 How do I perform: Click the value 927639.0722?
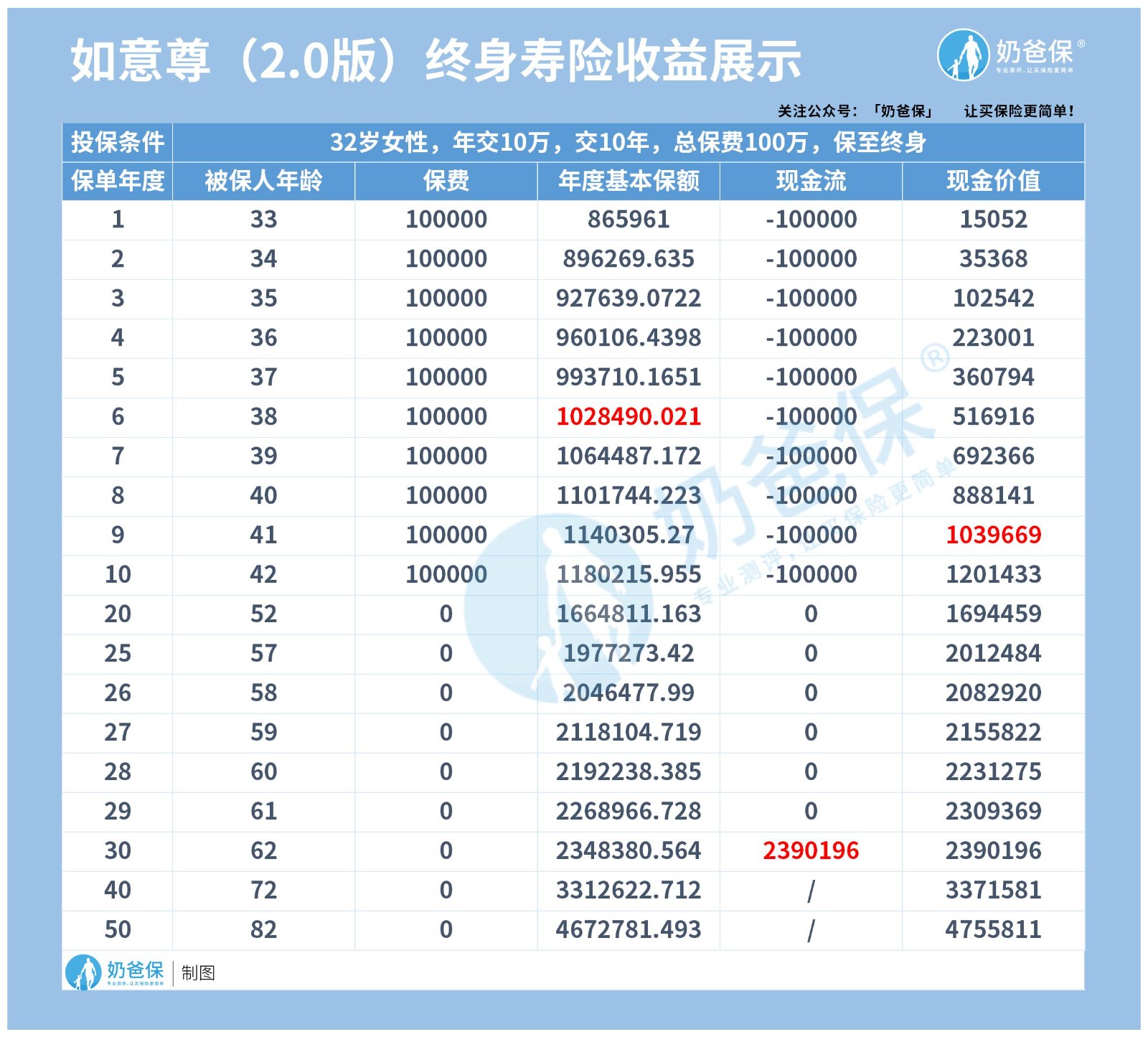(629, 299)
